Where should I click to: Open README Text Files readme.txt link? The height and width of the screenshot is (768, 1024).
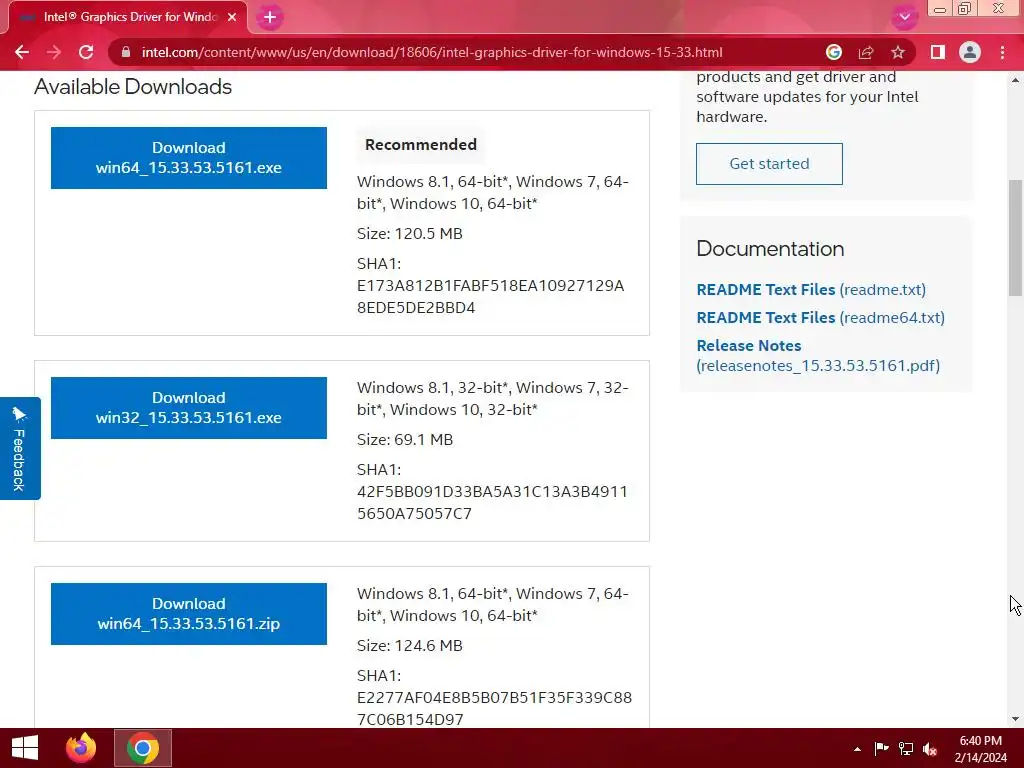tap(811, 289)
